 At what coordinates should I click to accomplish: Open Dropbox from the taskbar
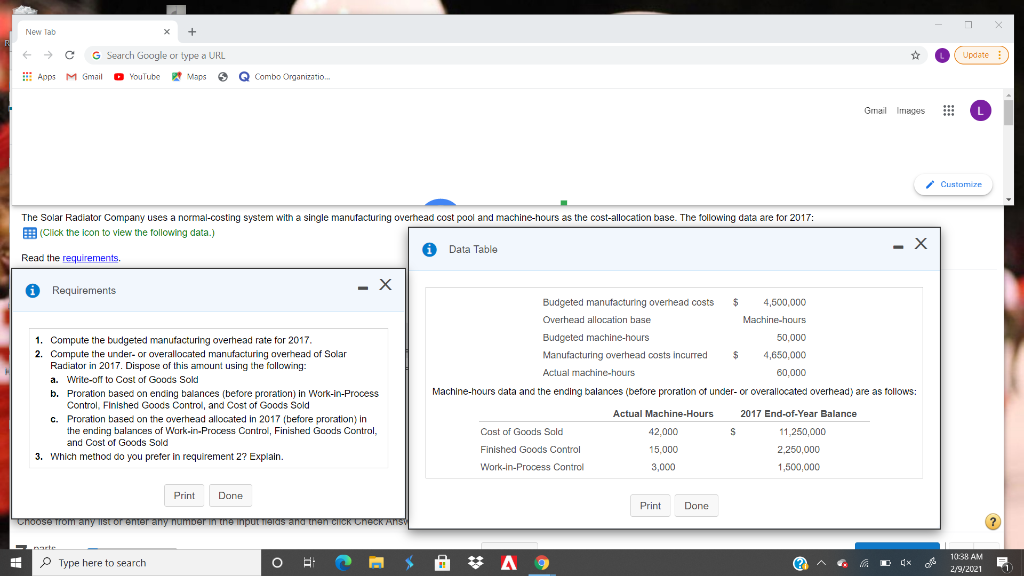[475, 563]
